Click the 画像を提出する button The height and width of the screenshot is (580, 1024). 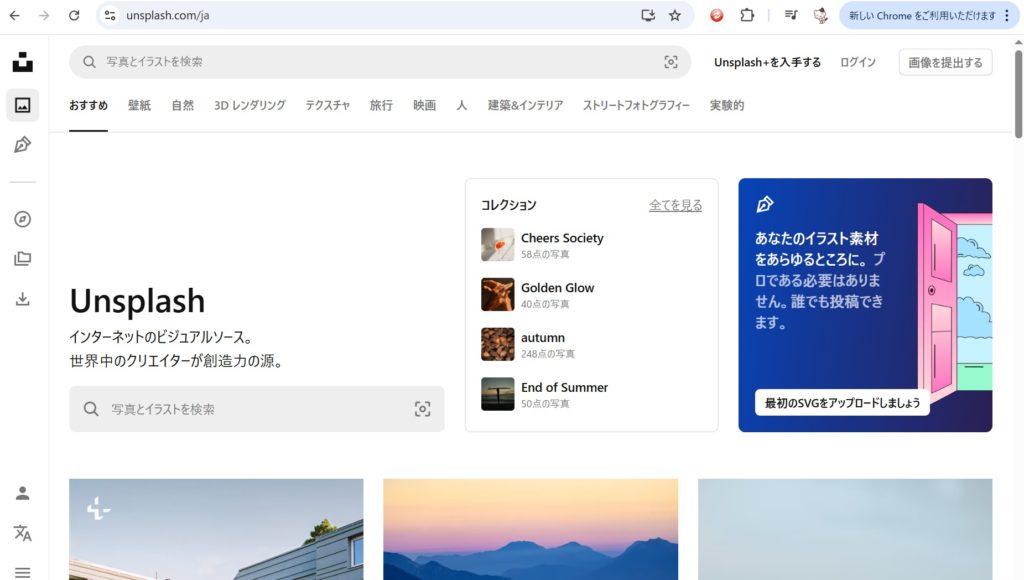pos(945,62)
